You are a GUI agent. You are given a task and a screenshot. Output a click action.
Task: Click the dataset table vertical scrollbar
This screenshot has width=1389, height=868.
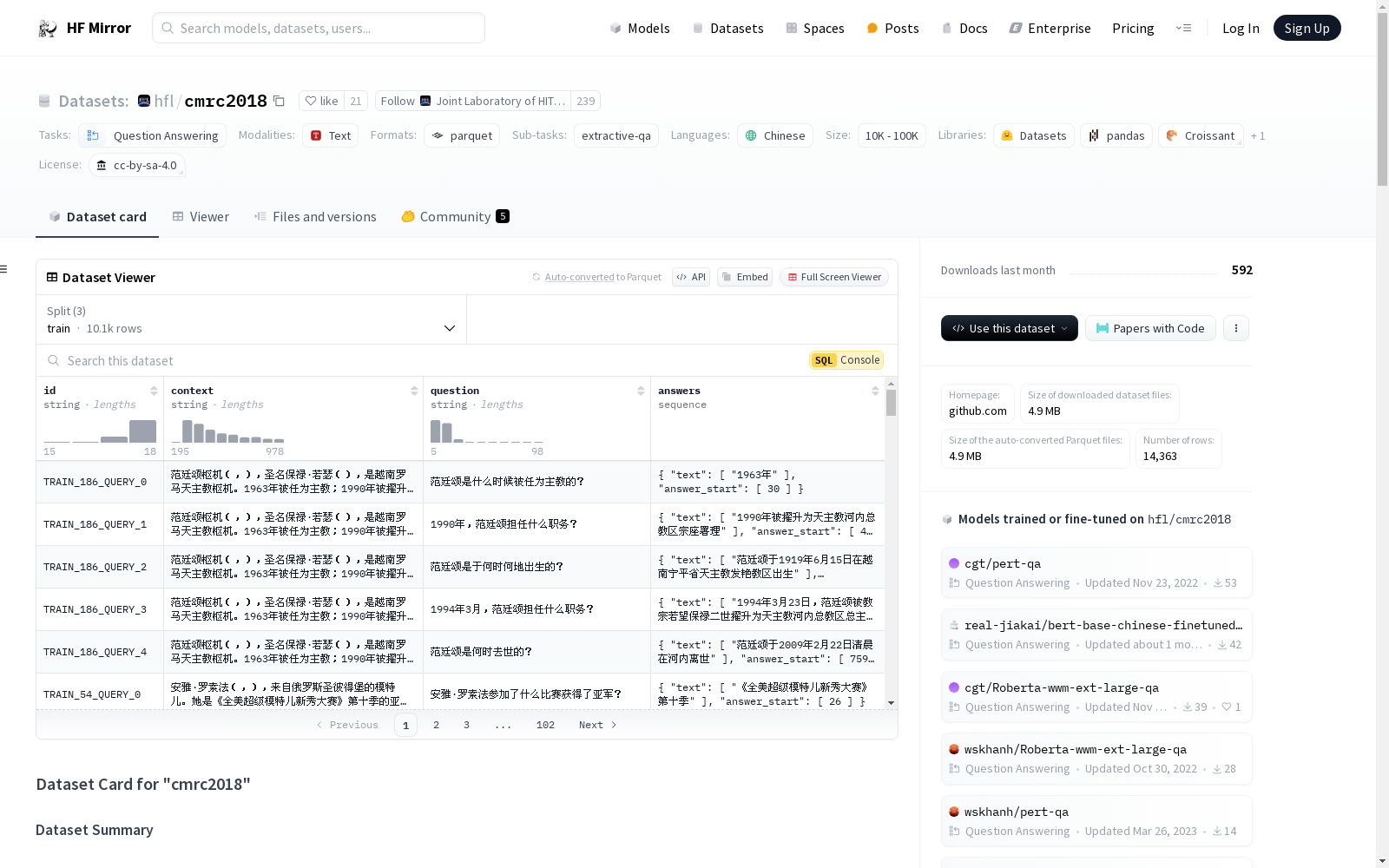point(891,404)
